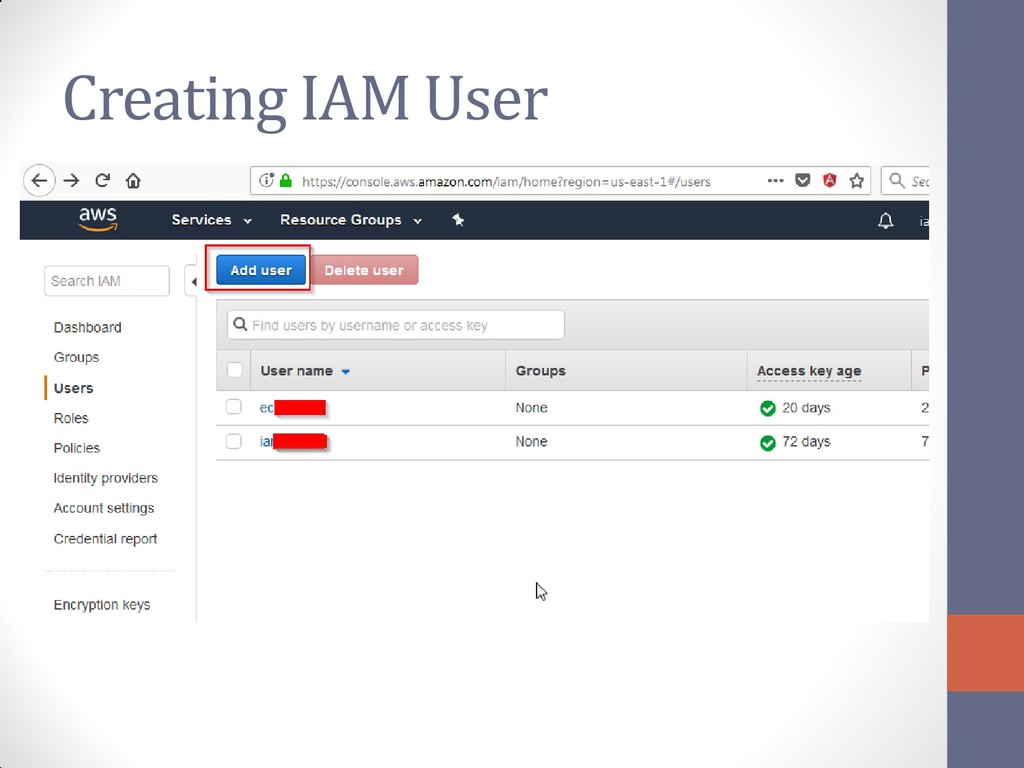The width and height of the screenshot is (1024, 768).
Task: Click the browser URL address bar
Action: tap(506, 181)
